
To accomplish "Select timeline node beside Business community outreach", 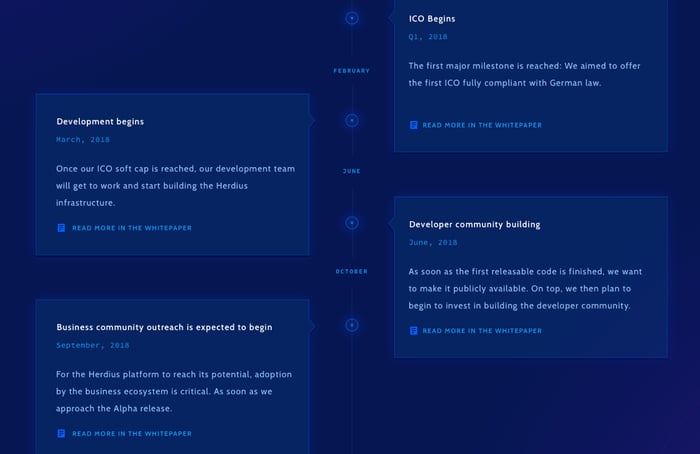I will point(352,325).
